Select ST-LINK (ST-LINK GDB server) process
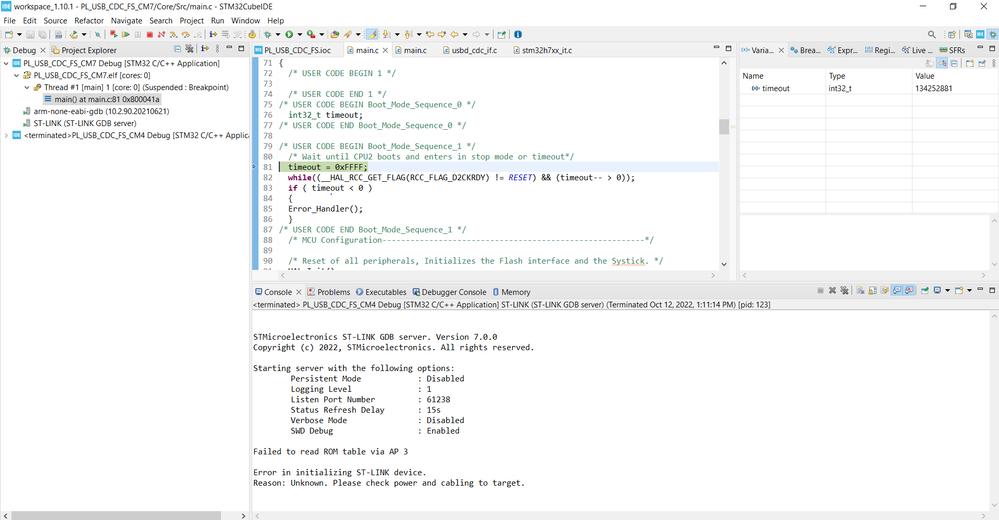999x520 pixels. [80, 123]
